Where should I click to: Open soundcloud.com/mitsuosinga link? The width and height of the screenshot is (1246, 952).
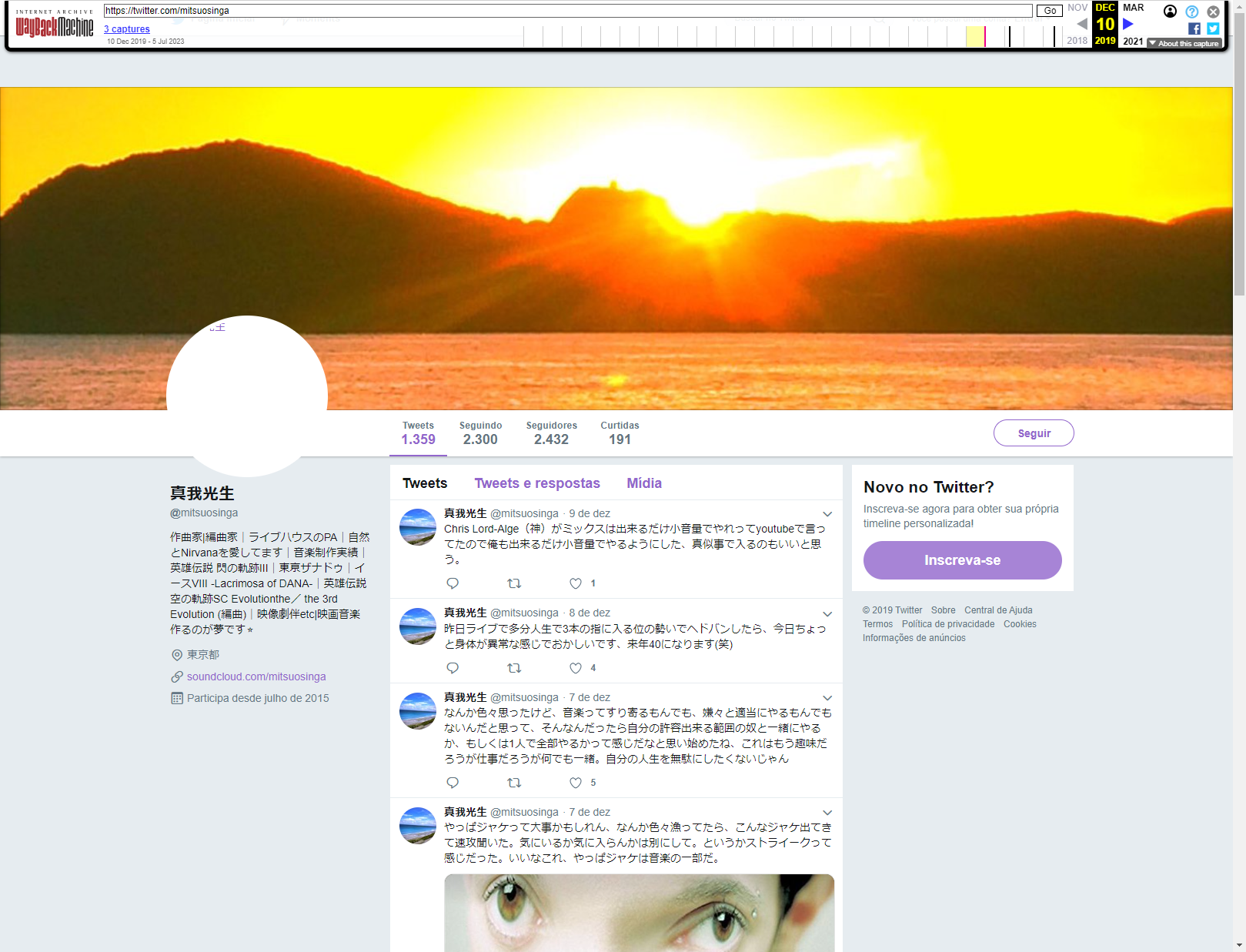(x=256, y=676)
